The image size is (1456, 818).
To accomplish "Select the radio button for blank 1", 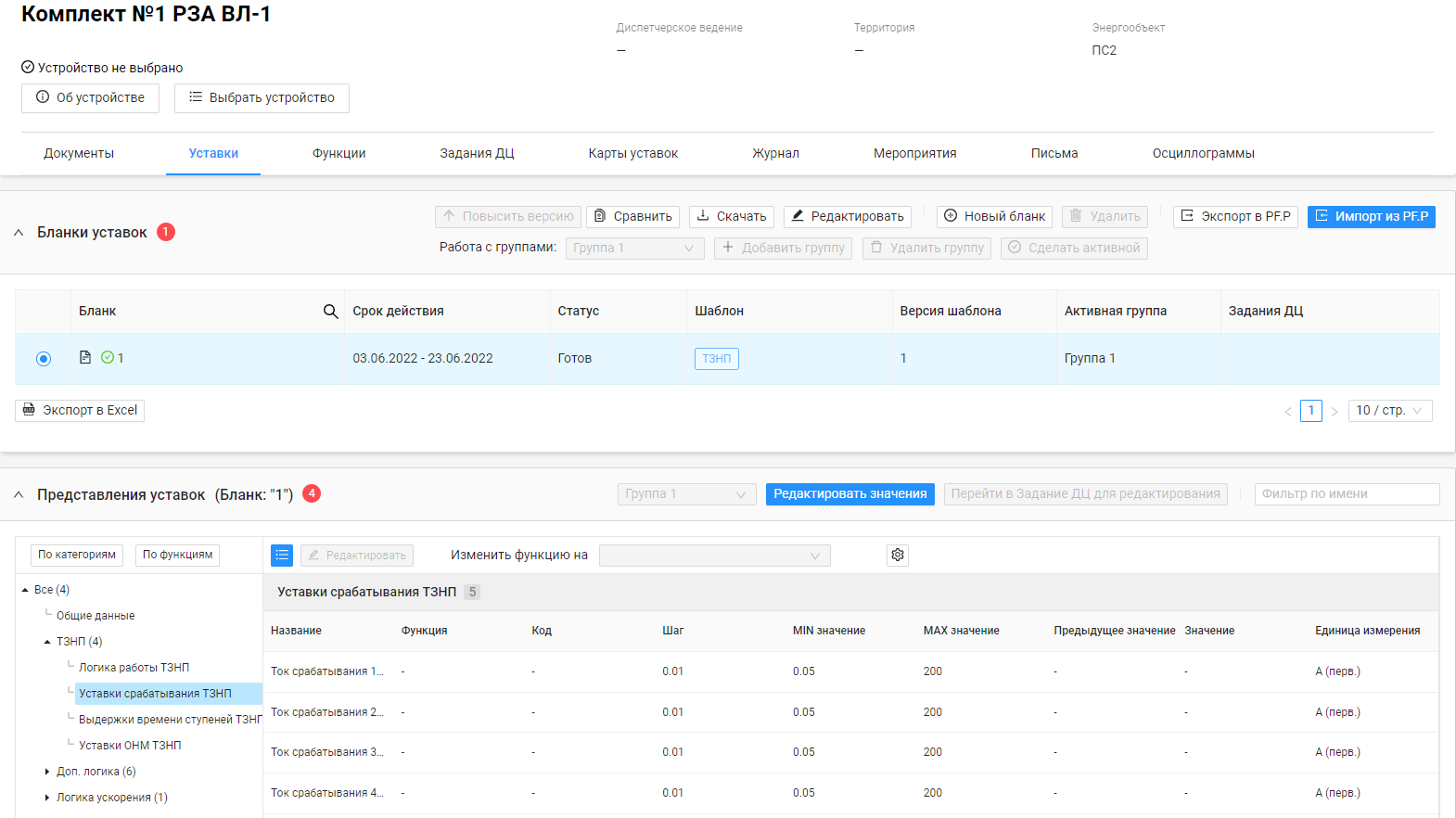I will click(44, 359).
